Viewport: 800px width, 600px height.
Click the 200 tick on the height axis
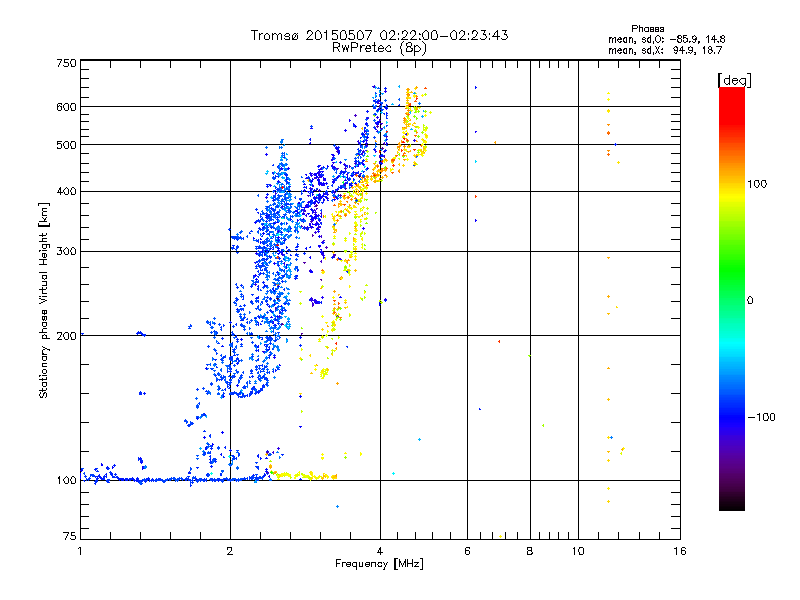pos(66,336)
